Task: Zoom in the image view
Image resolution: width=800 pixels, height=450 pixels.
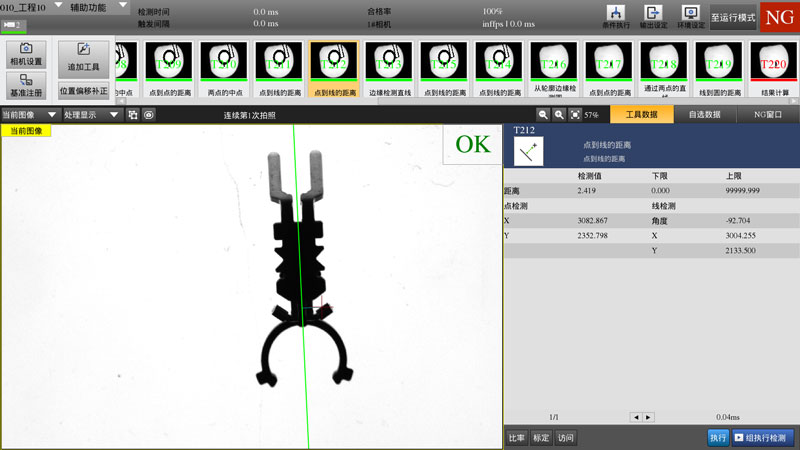Action: pyautogui.click(x=559, y=115)
